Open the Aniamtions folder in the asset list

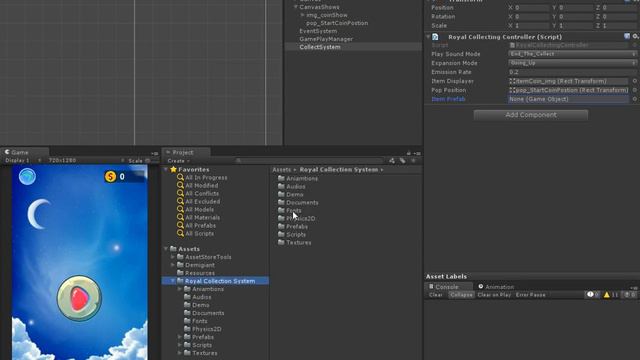click(298, 178)
